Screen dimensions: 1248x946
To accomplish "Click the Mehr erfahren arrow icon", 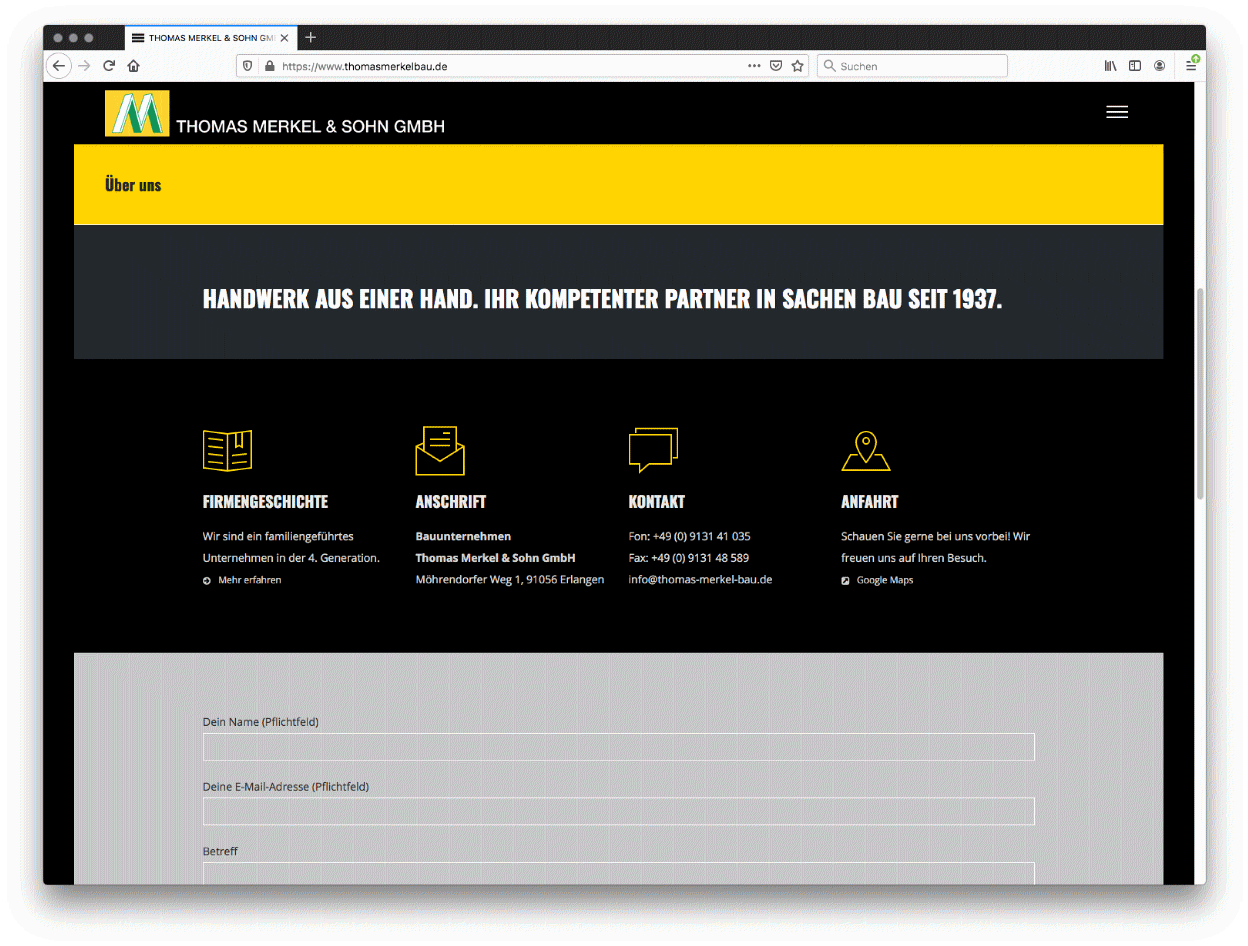I will point(207,581).
